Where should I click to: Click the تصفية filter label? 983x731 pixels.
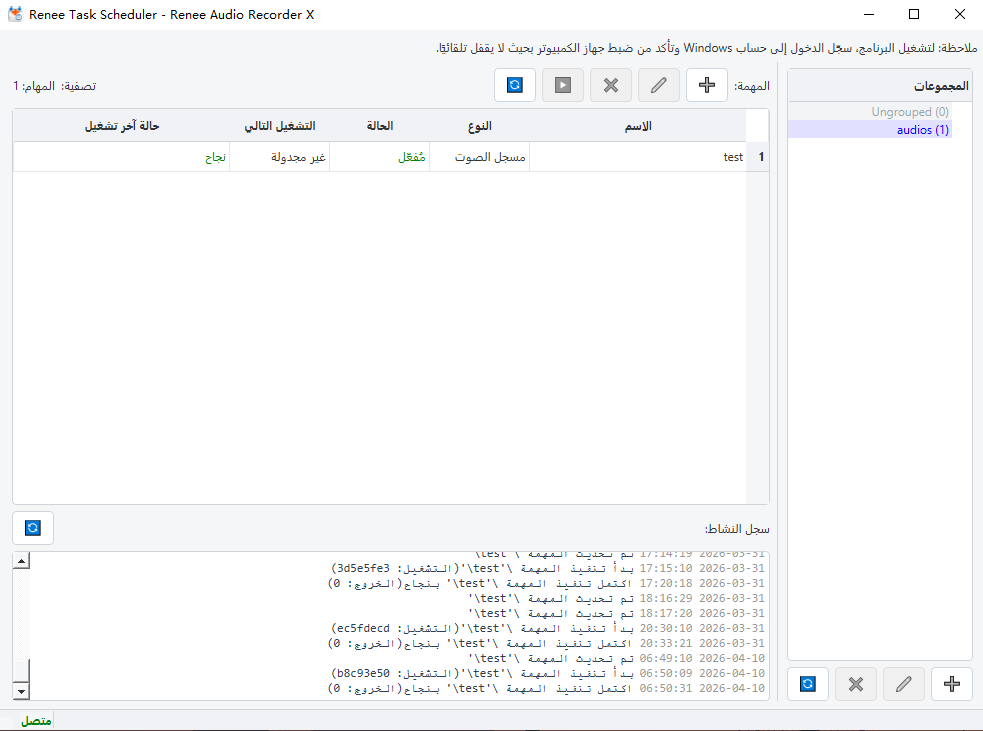click(x=79, y=86)
